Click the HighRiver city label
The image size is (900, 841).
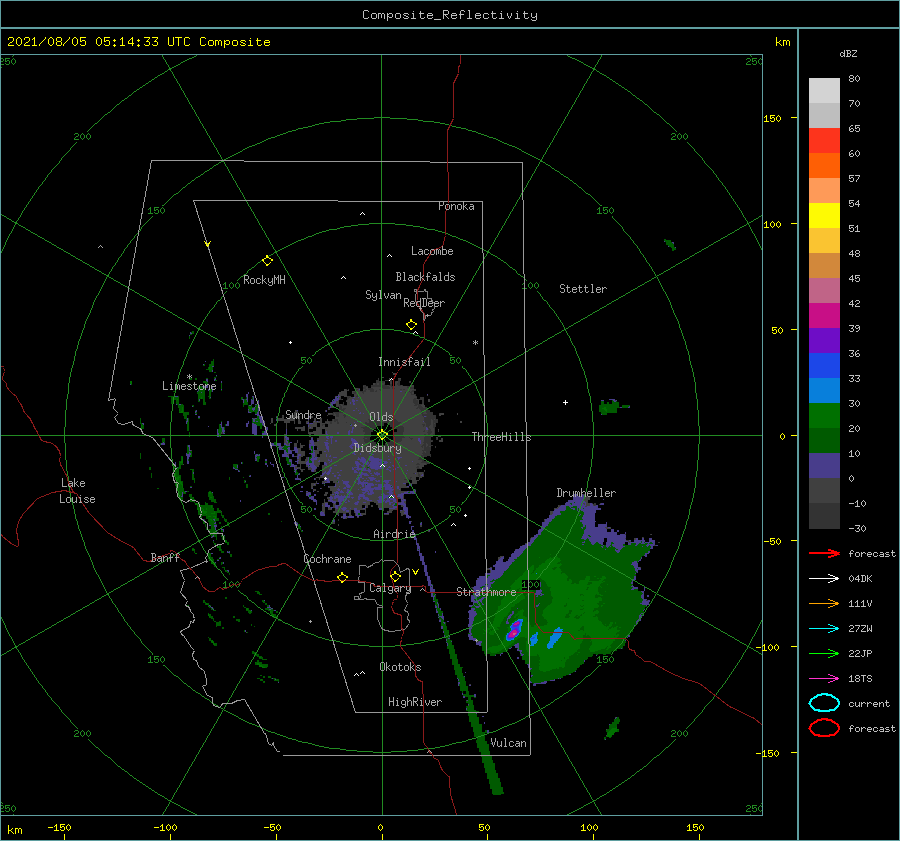(415, 702)
